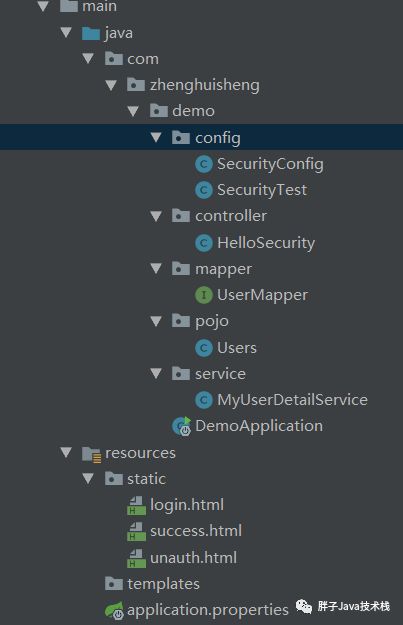This screenshot has width=403, height=625.
Task: Click the MyUserDetailService class icon
Action: tap(204, 400)
